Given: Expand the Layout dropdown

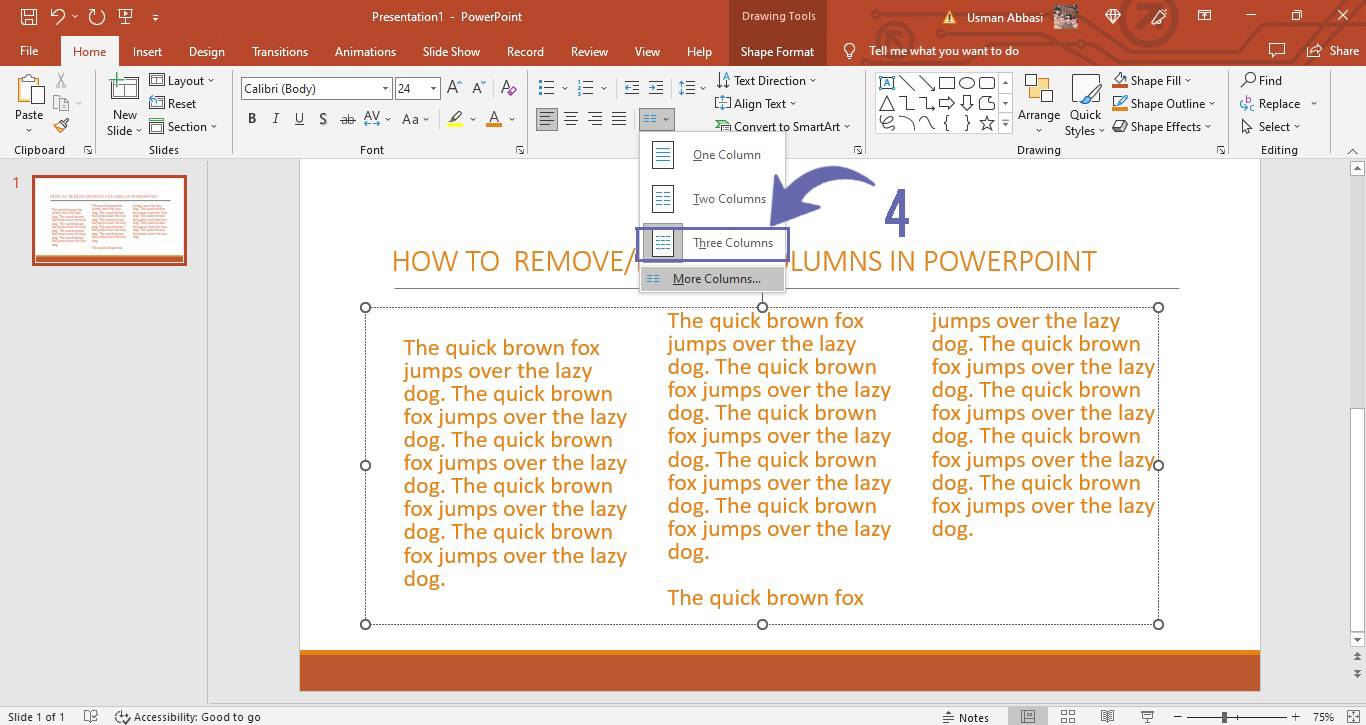Looking at the screenshot, I should (181, 81).
